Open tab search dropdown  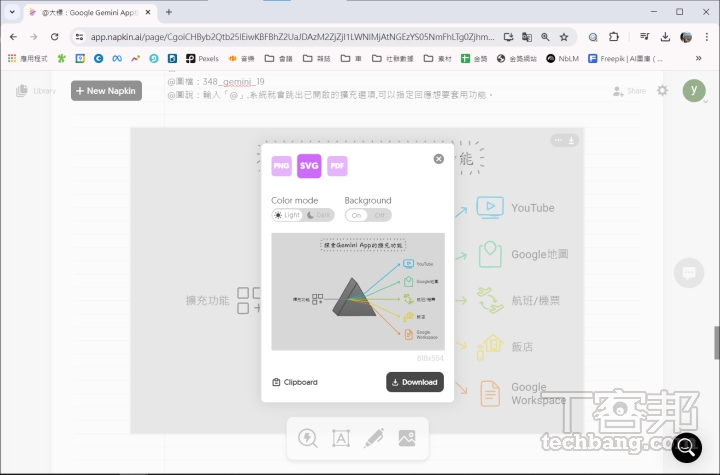click(x=12, y=12)
